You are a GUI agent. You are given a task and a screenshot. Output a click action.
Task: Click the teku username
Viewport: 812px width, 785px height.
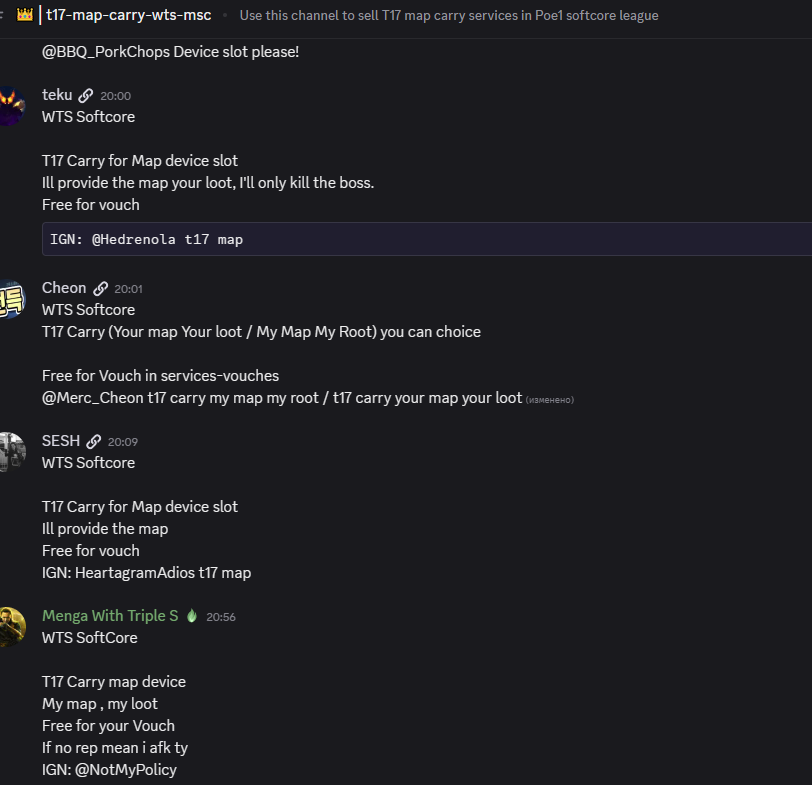[x=57, y=95]
